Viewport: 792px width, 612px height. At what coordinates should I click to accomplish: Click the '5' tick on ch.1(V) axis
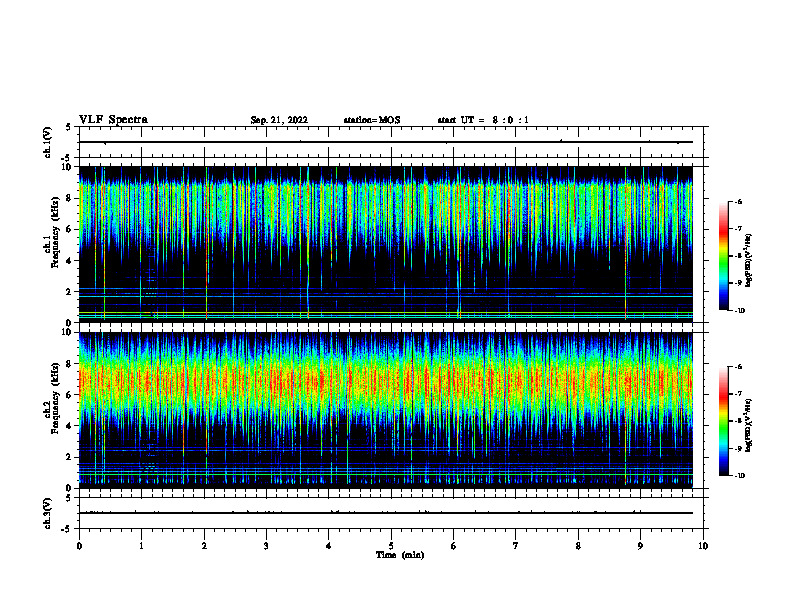point(68,127)
